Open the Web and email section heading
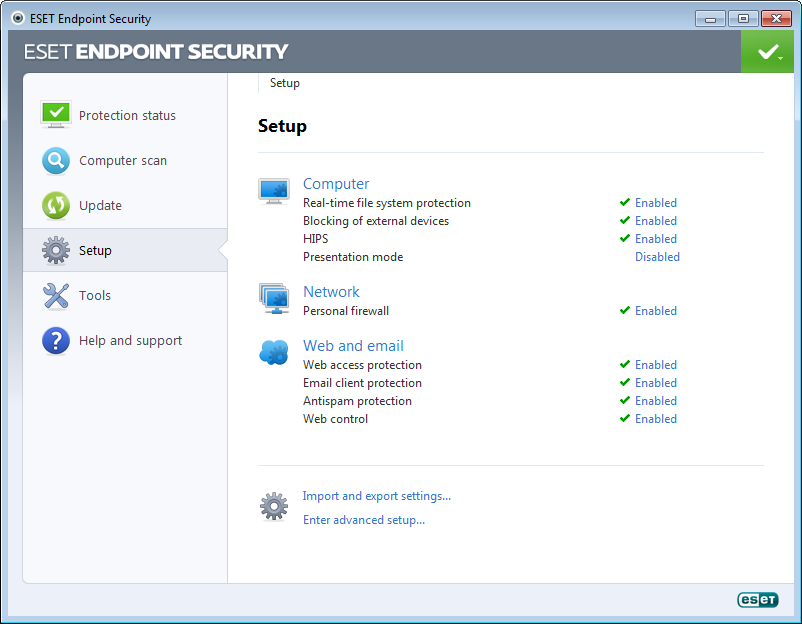This screenshot has height=624, width=802. (353, 346)
